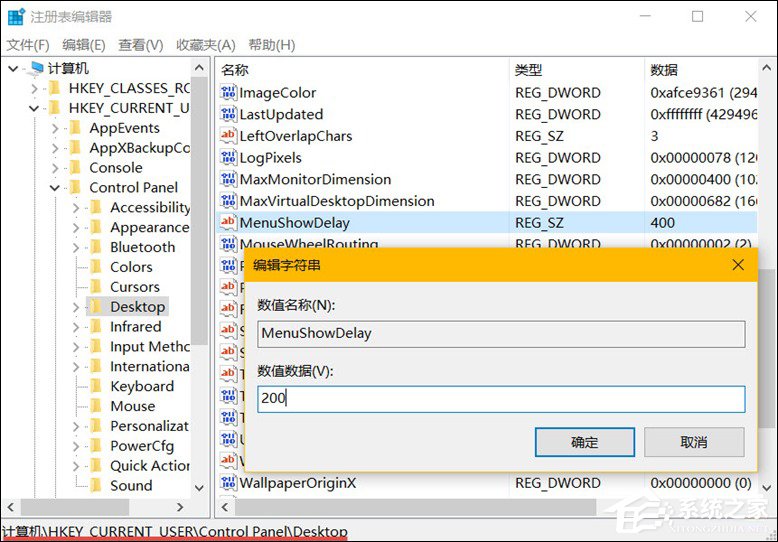Confirm with the 确定 button

[x=585, y=442]
